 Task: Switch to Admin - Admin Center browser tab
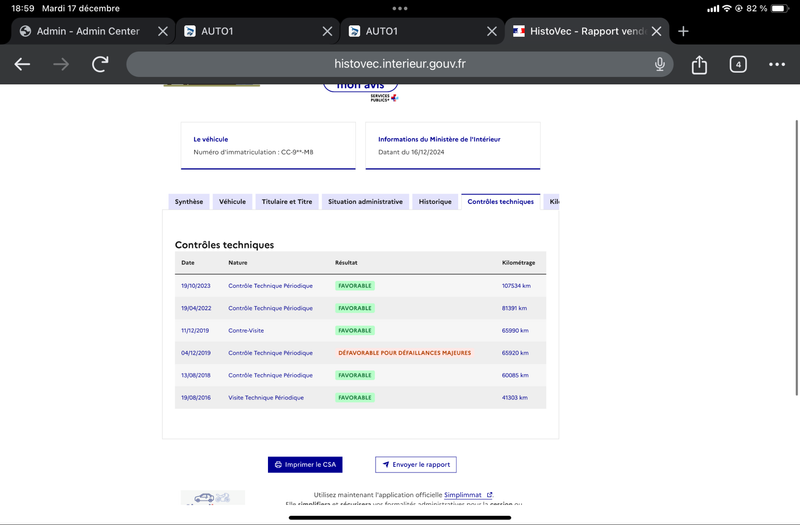93,31
